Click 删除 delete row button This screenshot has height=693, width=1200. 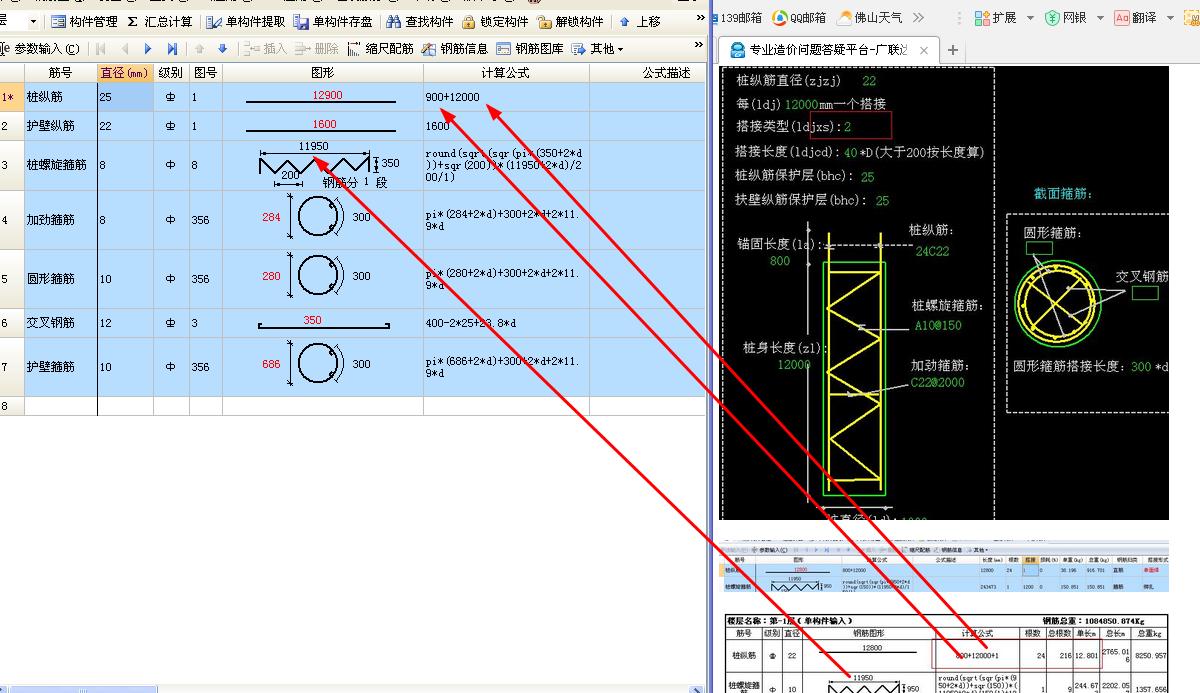(x=318, y=49)
